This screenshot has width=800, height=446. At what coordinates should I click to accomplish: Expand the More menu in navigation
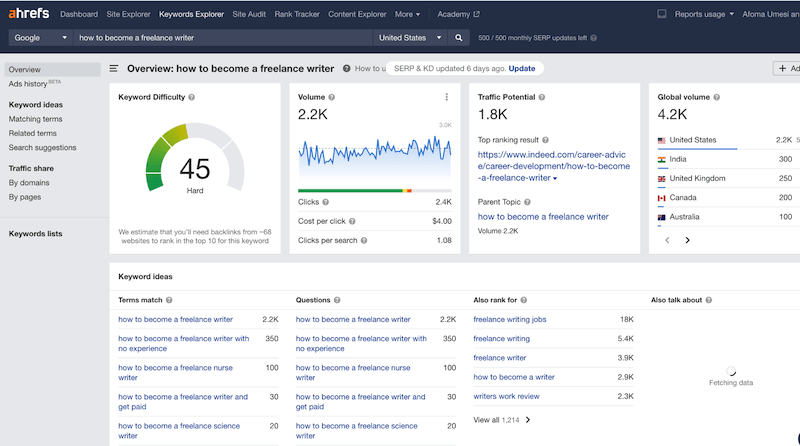pos(407,14)
